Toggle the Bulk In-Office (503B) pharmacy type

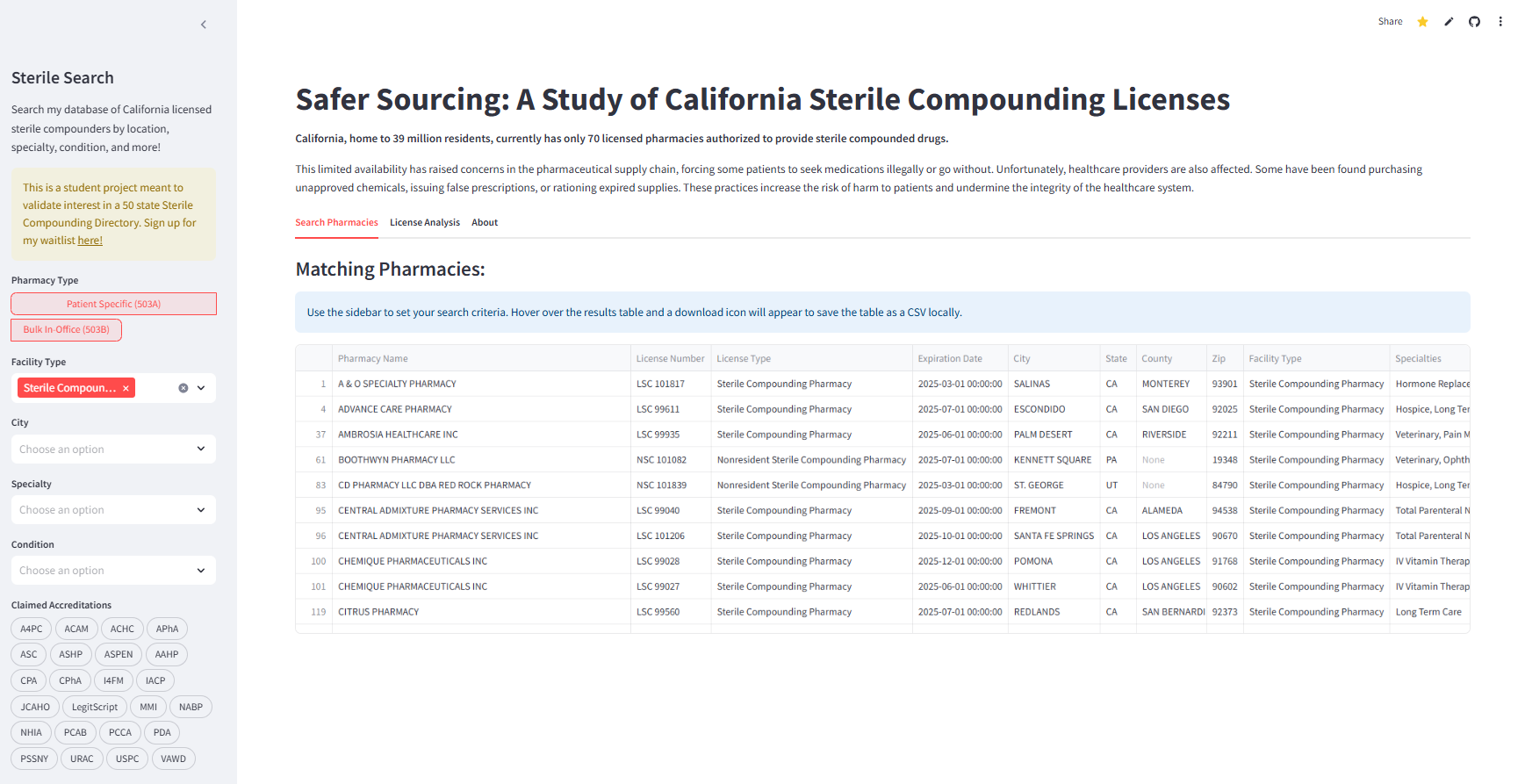(x=67, y=330)
